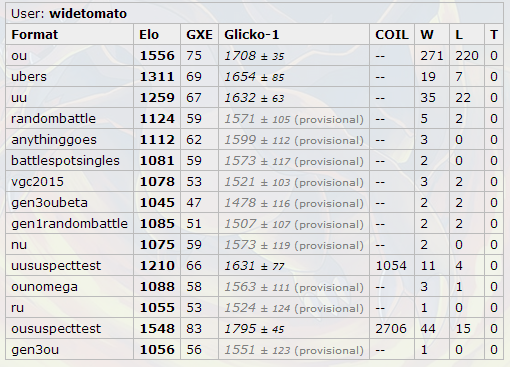510x367 pixels.
Task: Click the Format column header
Action: 35,35
